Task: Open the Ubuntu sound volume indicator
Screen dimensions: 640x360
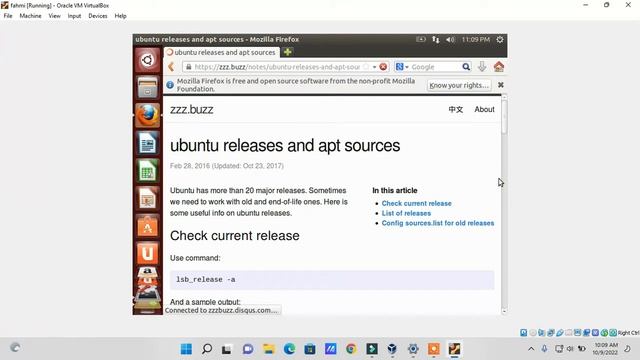Action: 450,40
